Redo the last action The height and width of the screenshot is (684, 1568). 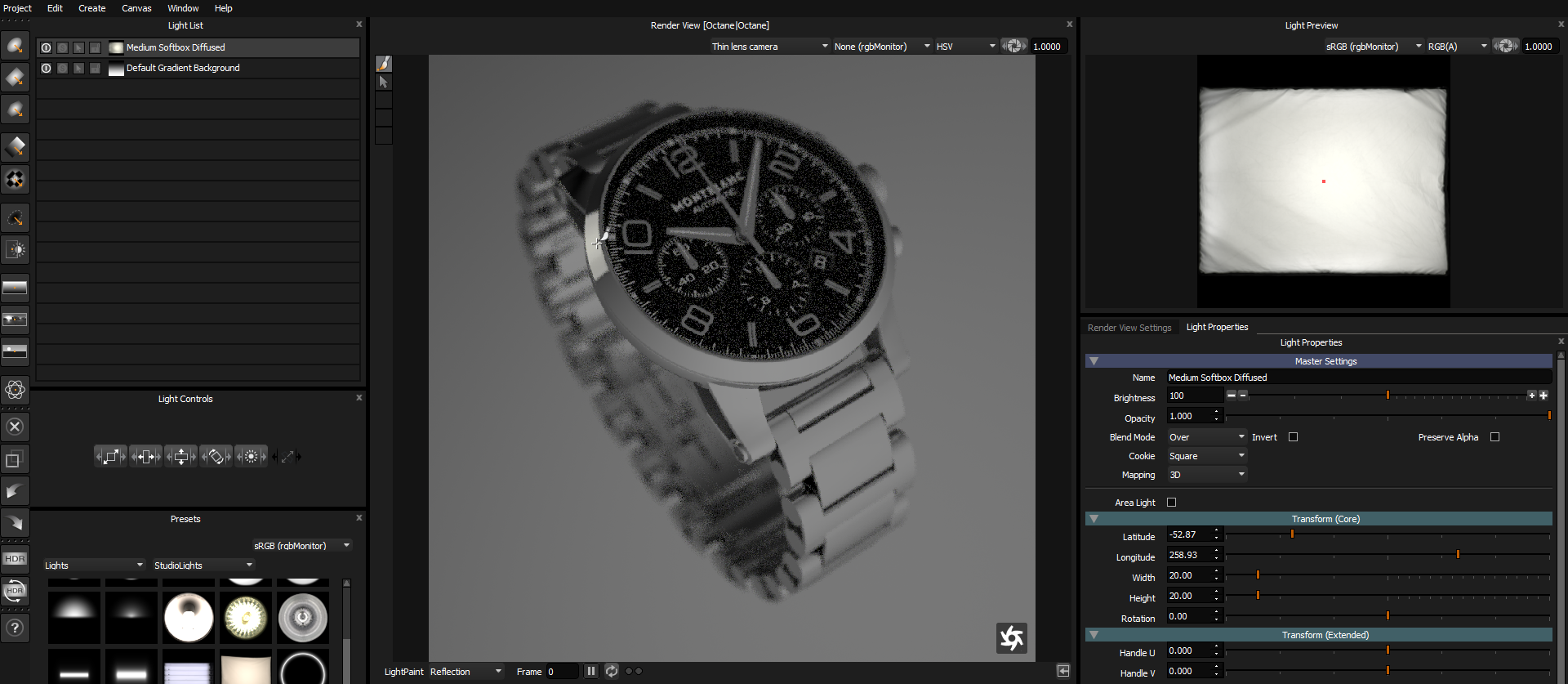coord(15,523)
